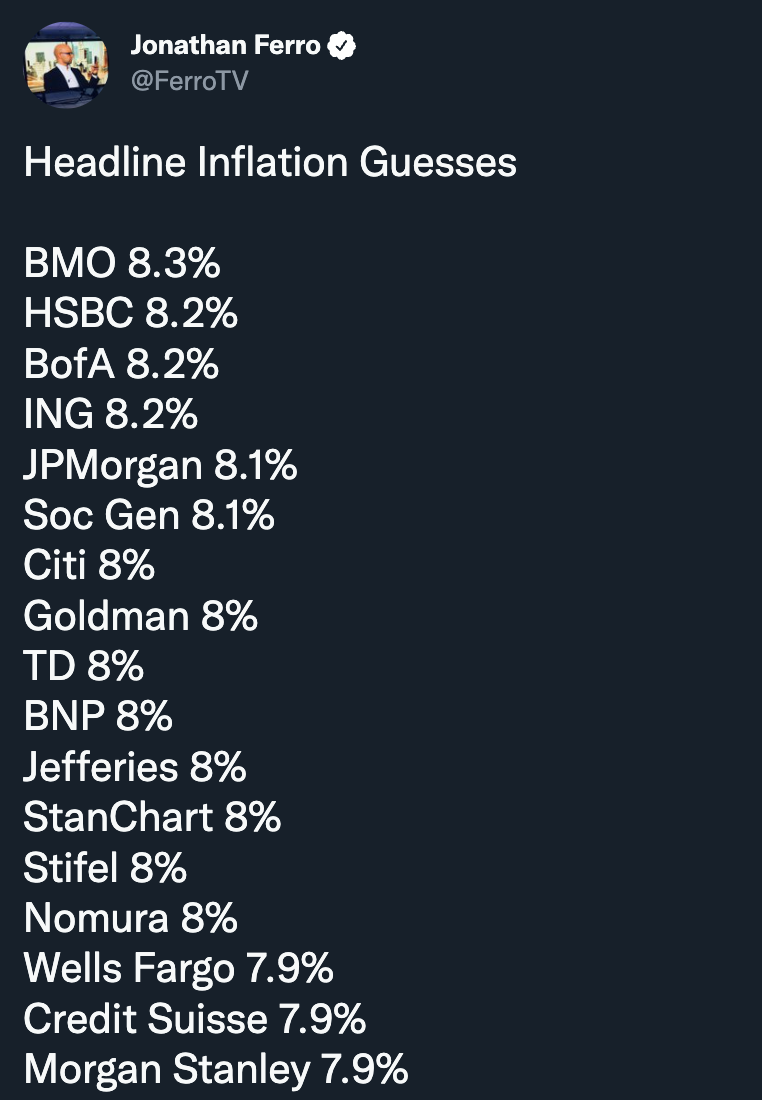Click the Jefferies 8% line

135,767
